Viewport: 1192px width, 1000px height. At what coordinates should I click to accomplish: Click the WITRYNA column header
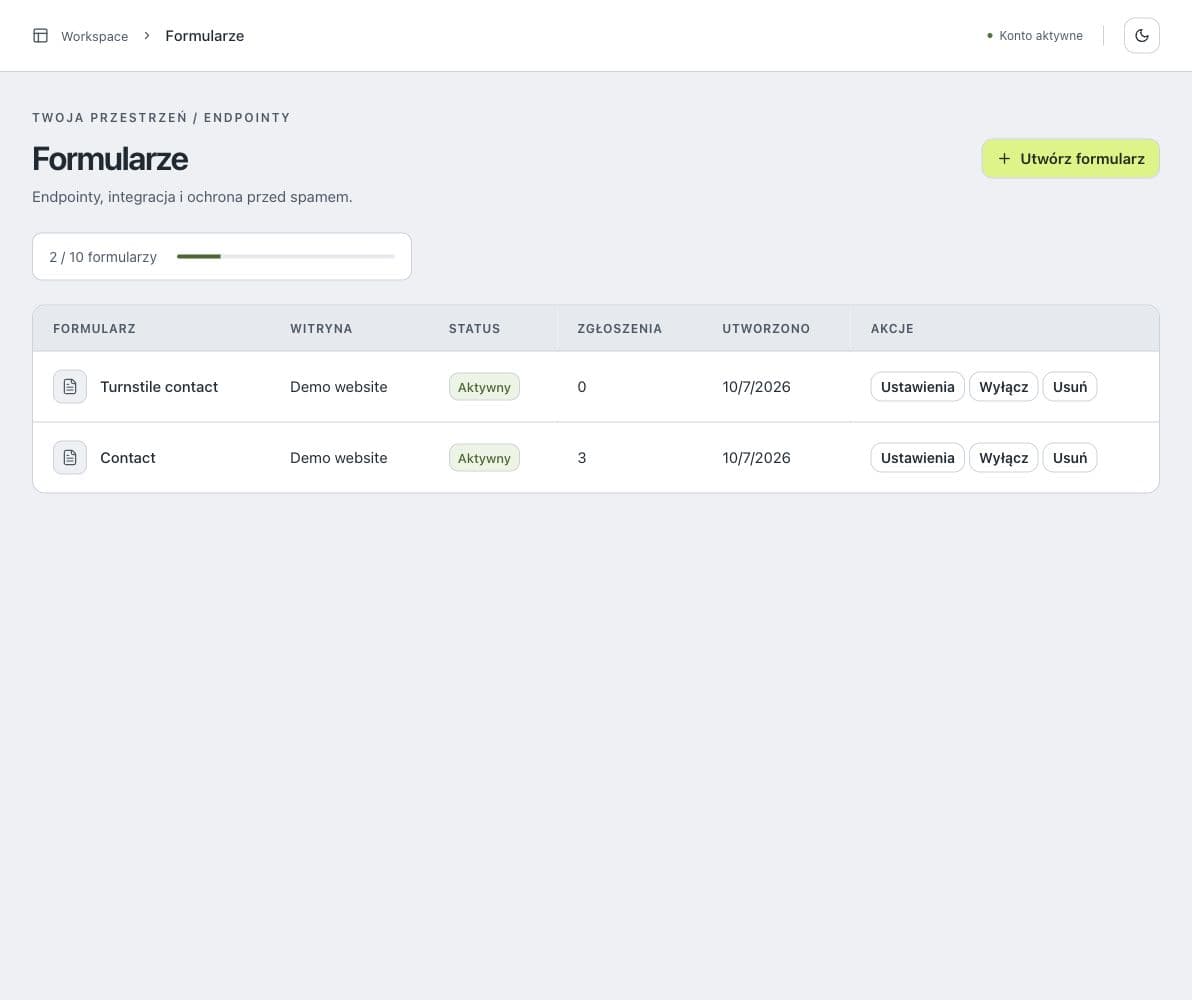pos(321,329)
